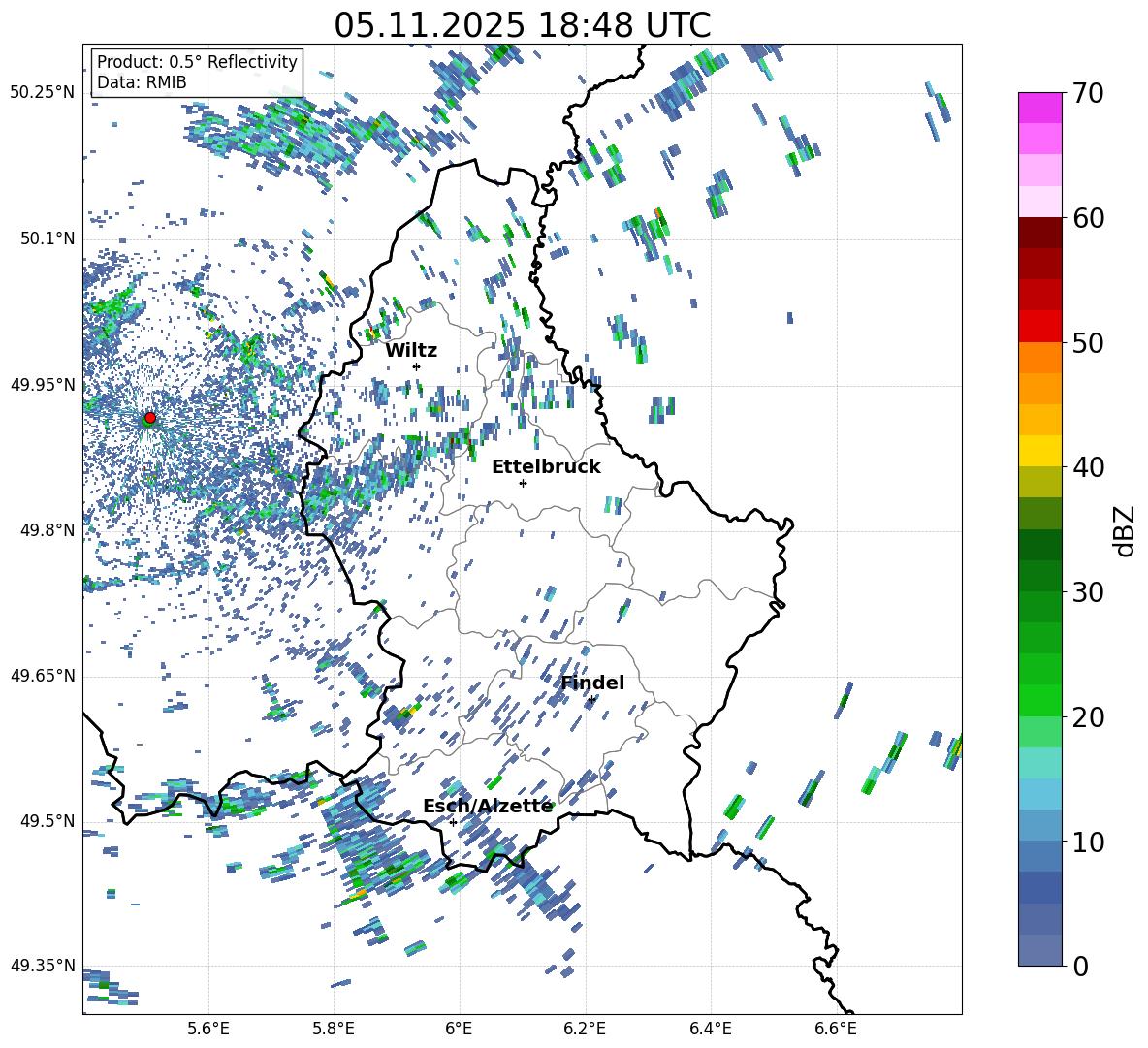
Task: Select the Wiltz city label
Action: coord(411,351)
